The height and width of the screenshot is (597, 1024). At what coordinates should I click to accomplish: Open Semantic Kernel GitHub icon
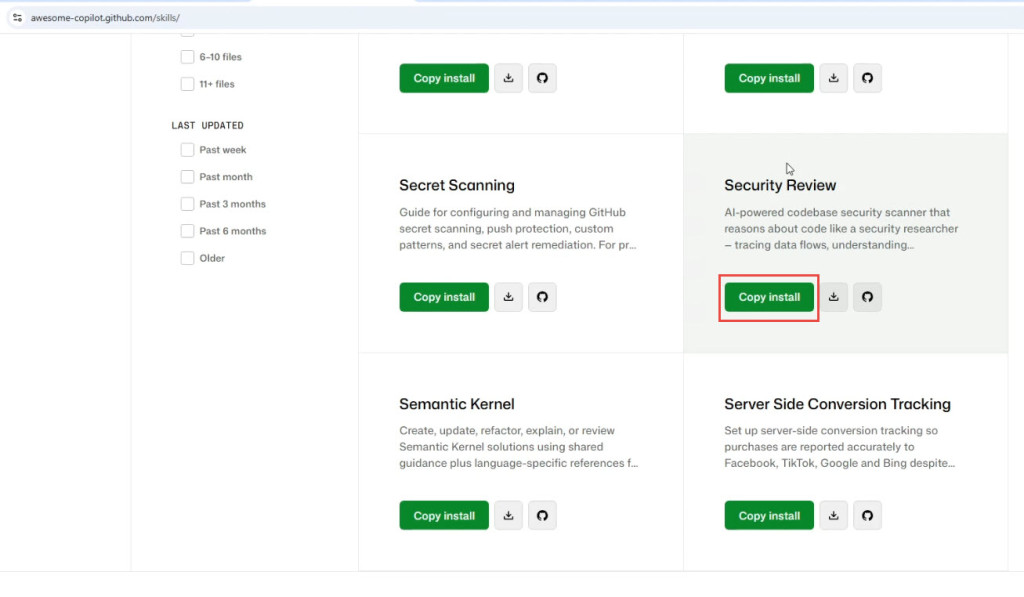click(542, 515)
